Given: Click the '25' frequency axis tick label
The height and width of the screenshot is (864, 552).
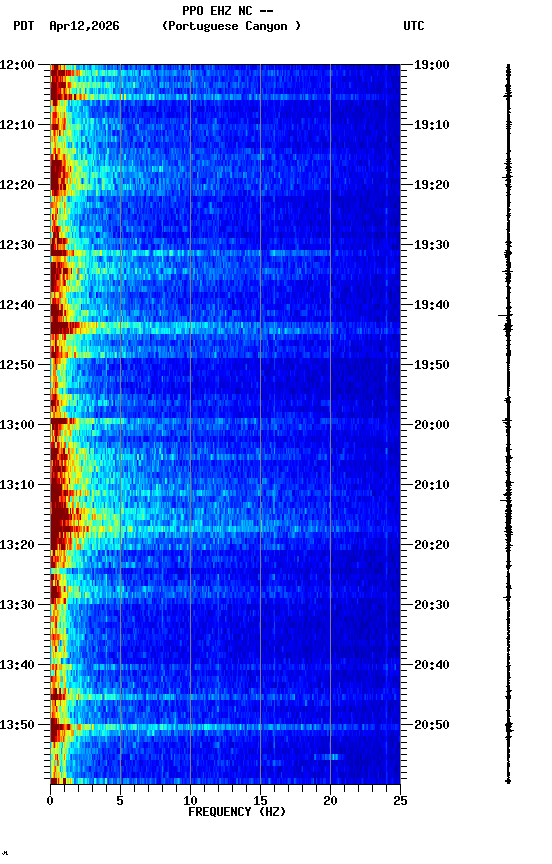Looking at the screenshot, I should pyautogui.click(x=400, y=801).
